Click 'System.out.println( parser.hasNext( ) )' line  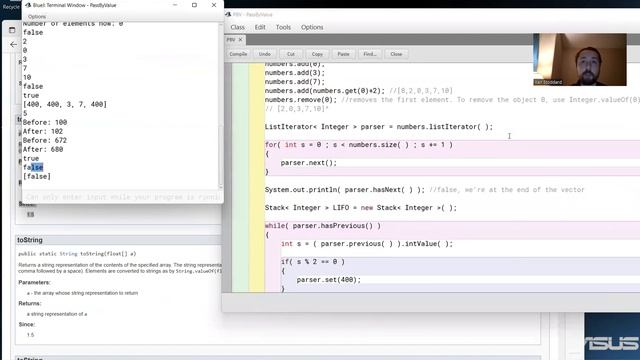tap(345, 190)
